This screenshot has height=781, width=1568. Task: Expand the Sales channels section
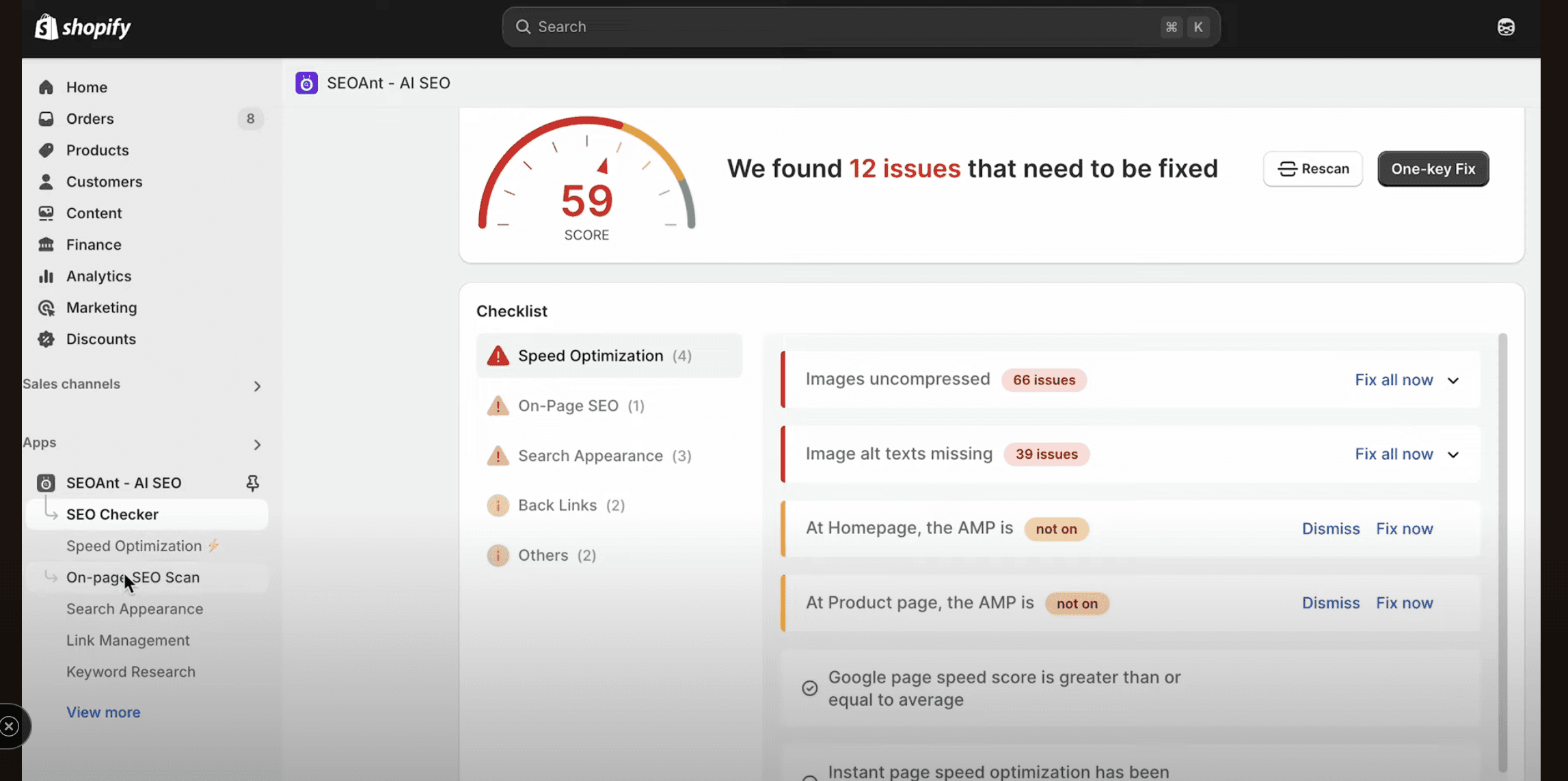click(x=257, y=386)
